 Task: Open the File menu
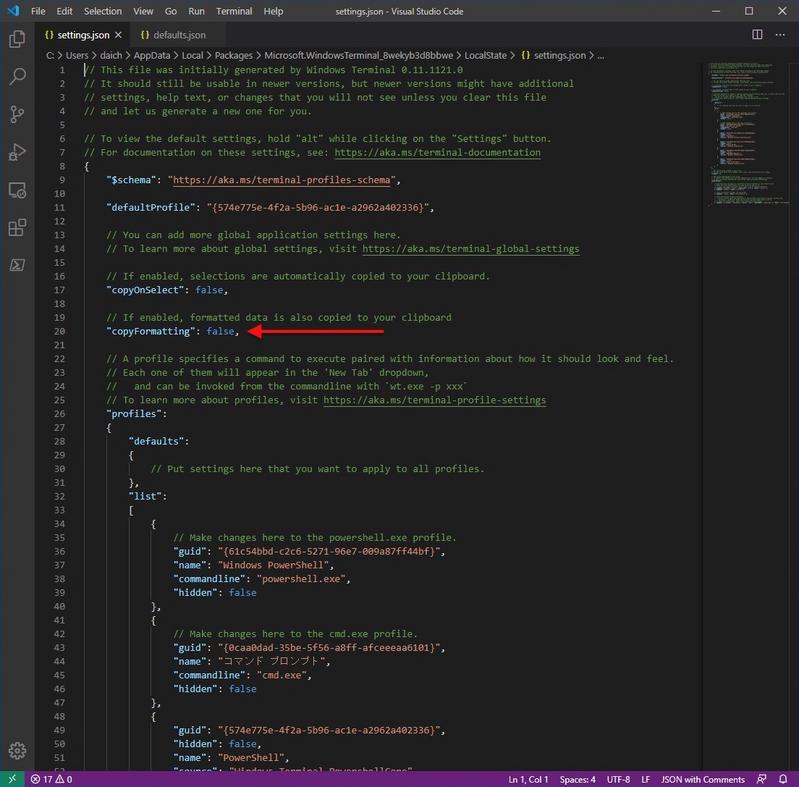(38, 11)
